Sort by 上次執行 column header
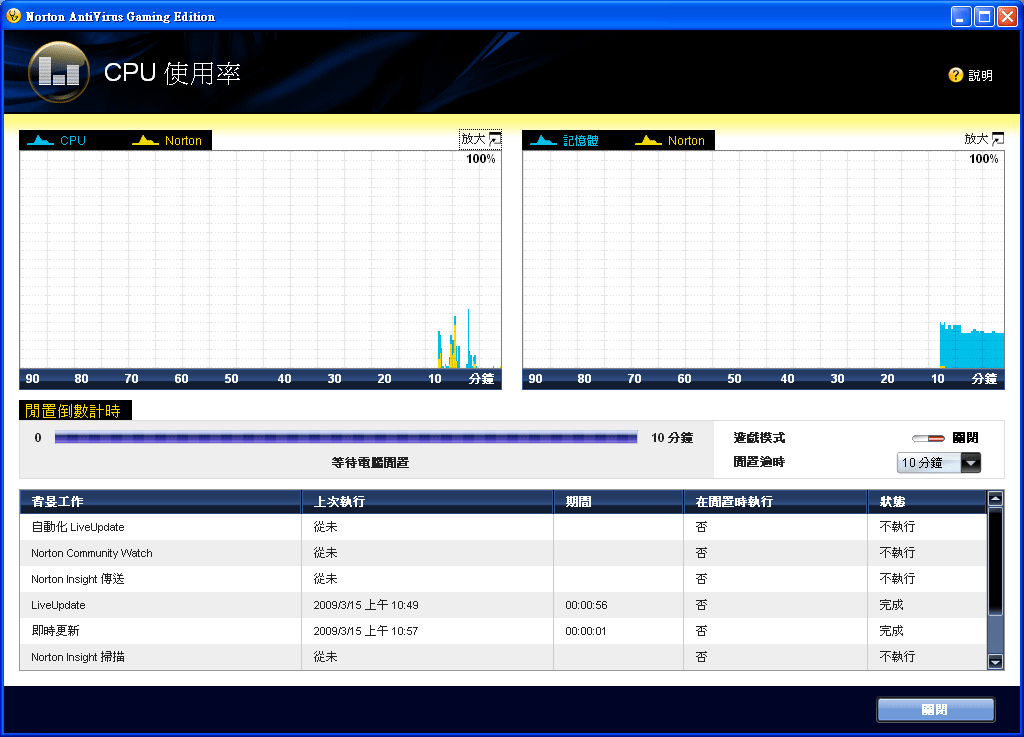Image resolution: width=1024 pixels, height=737 pixels. coord(427,501)
